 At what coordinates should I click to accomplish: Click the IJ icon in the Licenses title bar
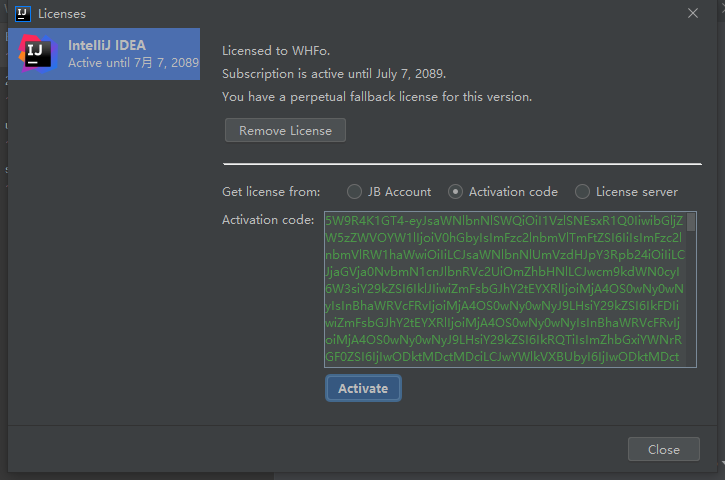(23, 14)
